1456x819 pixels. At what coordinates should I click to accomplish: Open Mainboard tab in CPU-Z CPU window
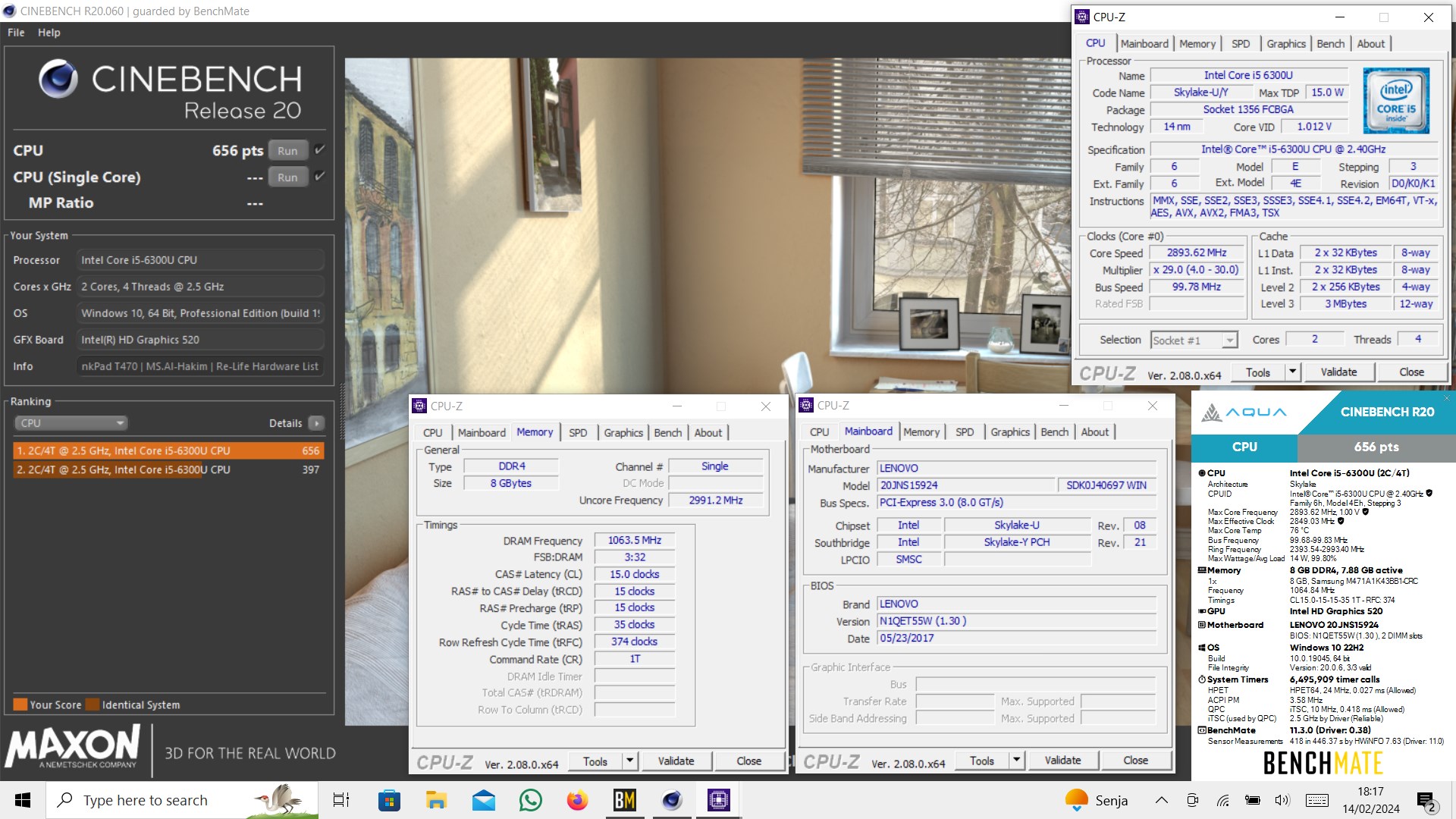pos(1144,44)
